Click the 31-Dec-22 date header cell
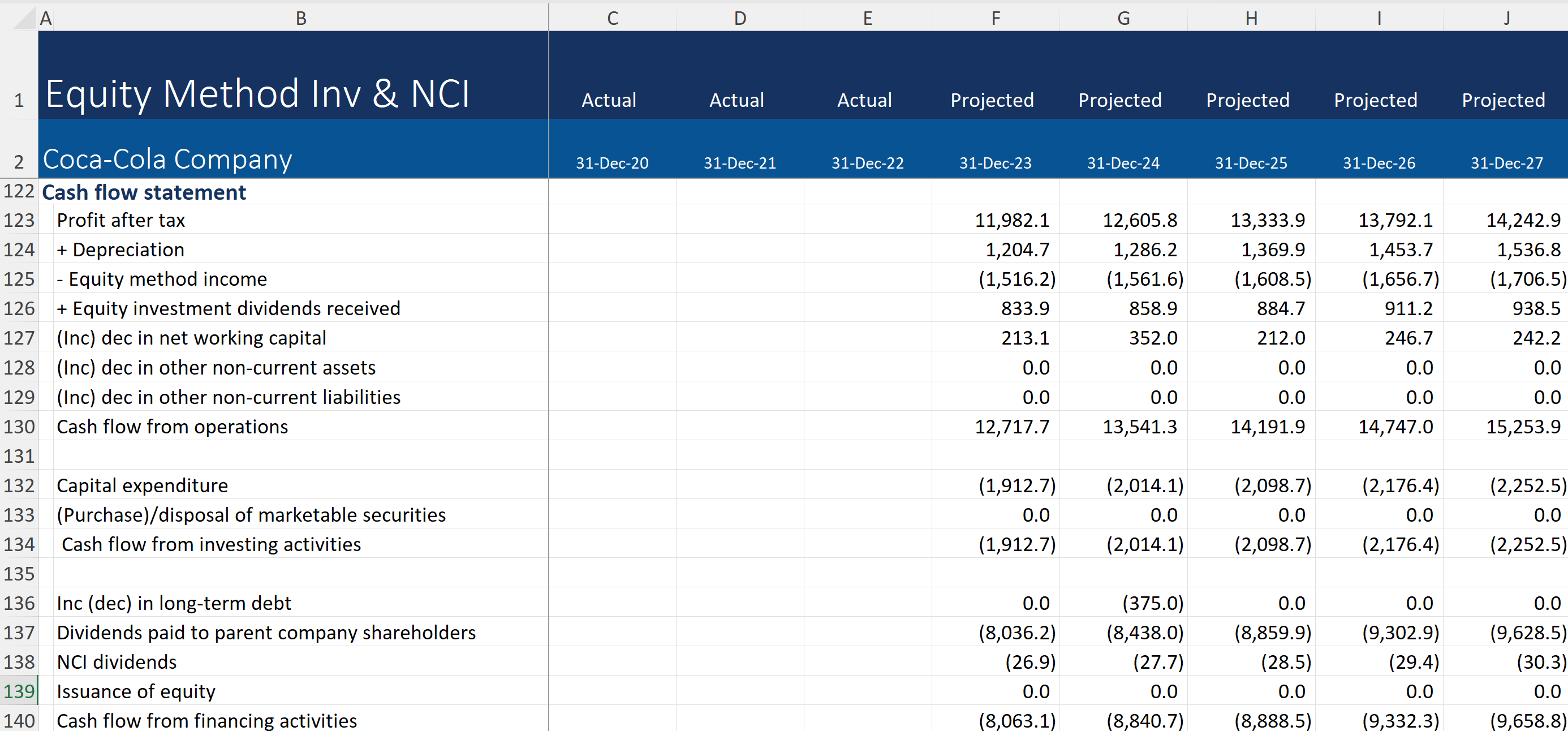 (x=867, y=163)
